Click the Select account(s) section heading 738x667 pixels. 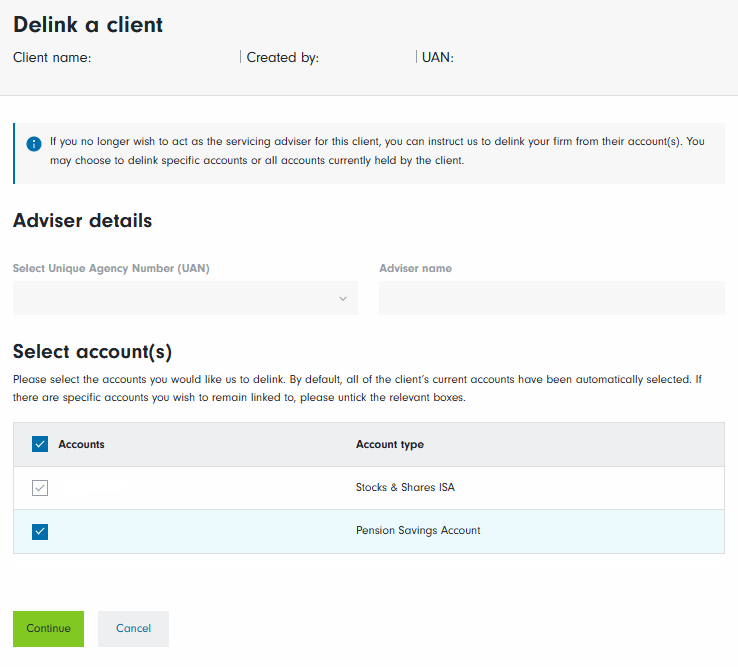point(92,351)
